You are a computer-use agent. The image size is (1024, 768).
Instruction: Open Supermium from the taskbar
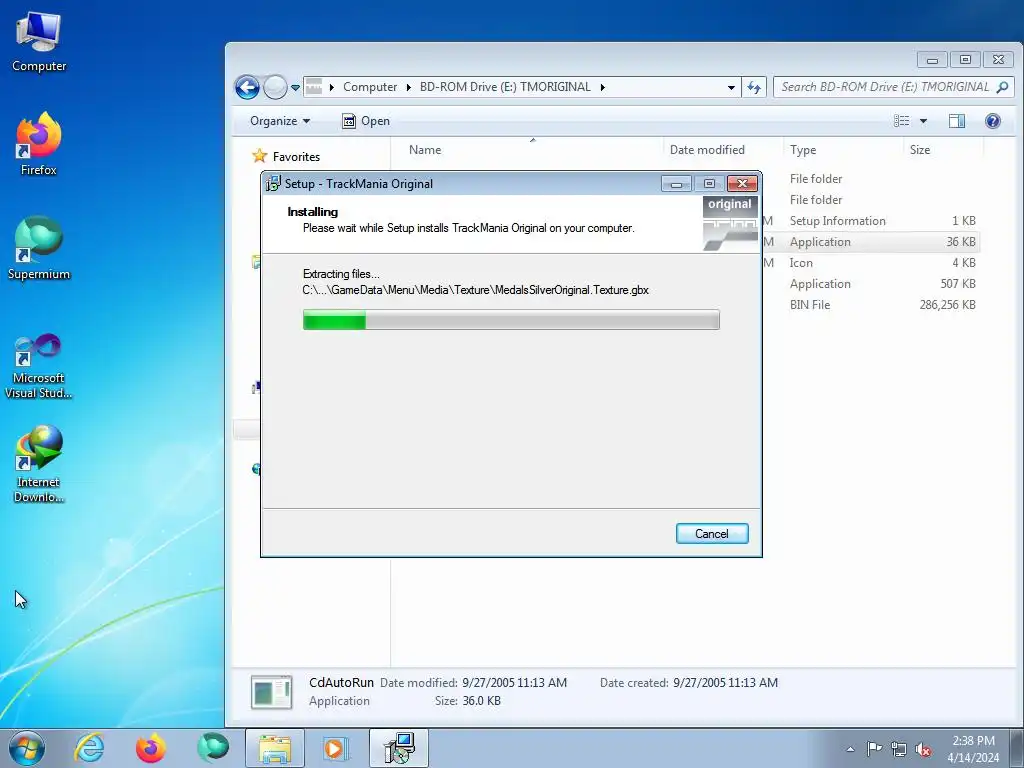213,748
